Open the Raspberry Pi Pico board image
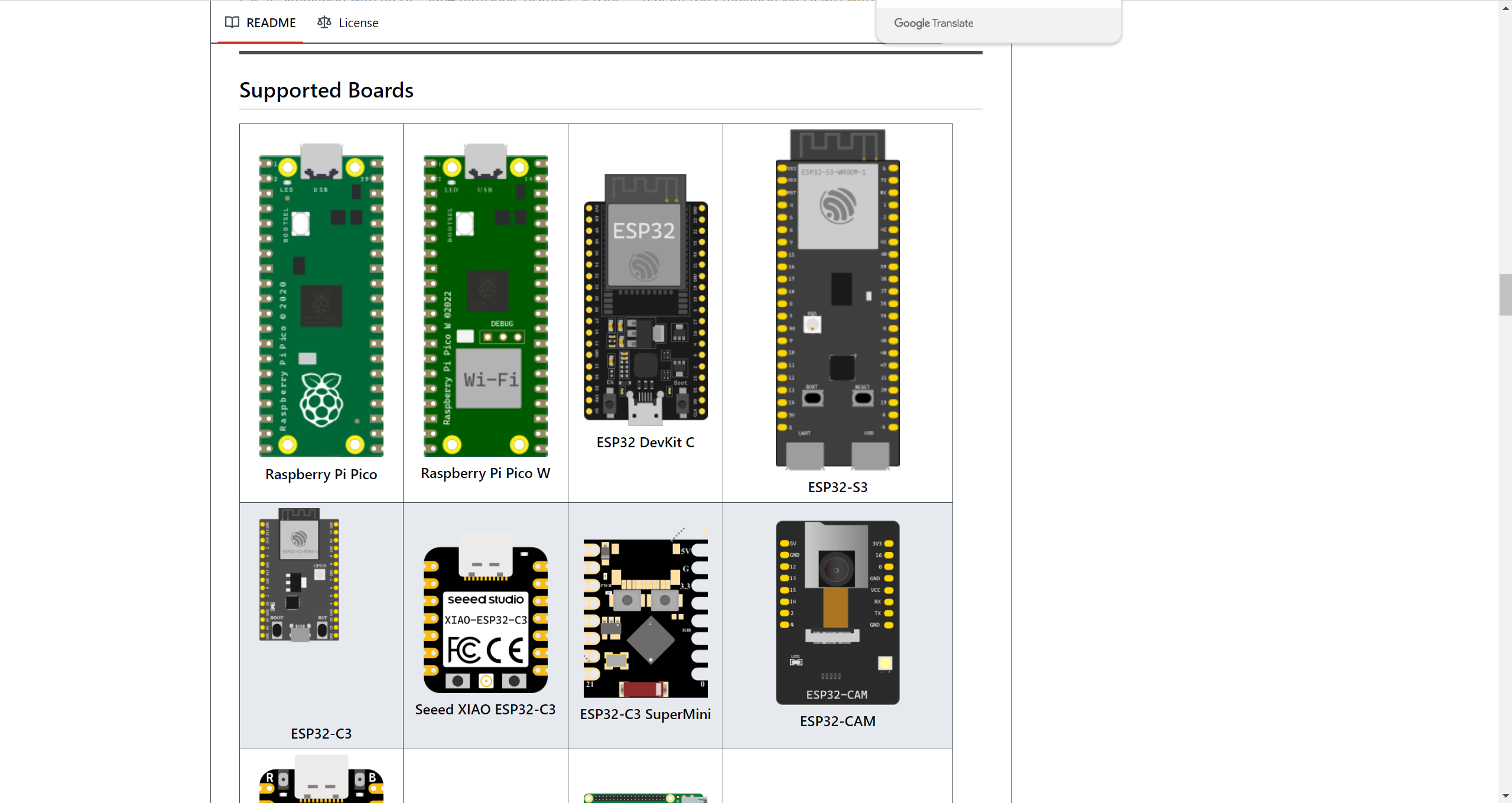 pos(321,300)
